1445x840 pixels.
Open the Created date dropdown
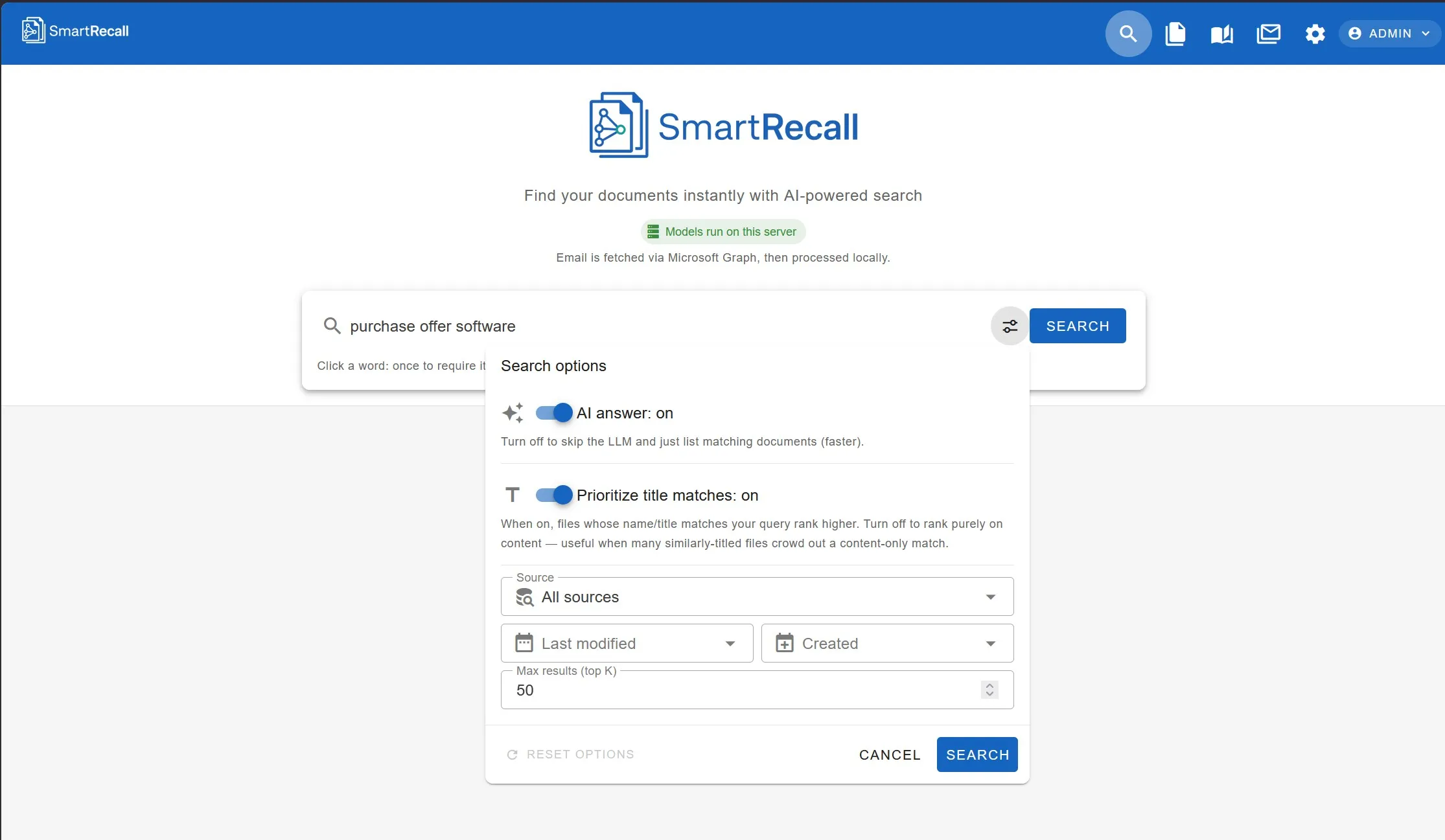(887, 643)
